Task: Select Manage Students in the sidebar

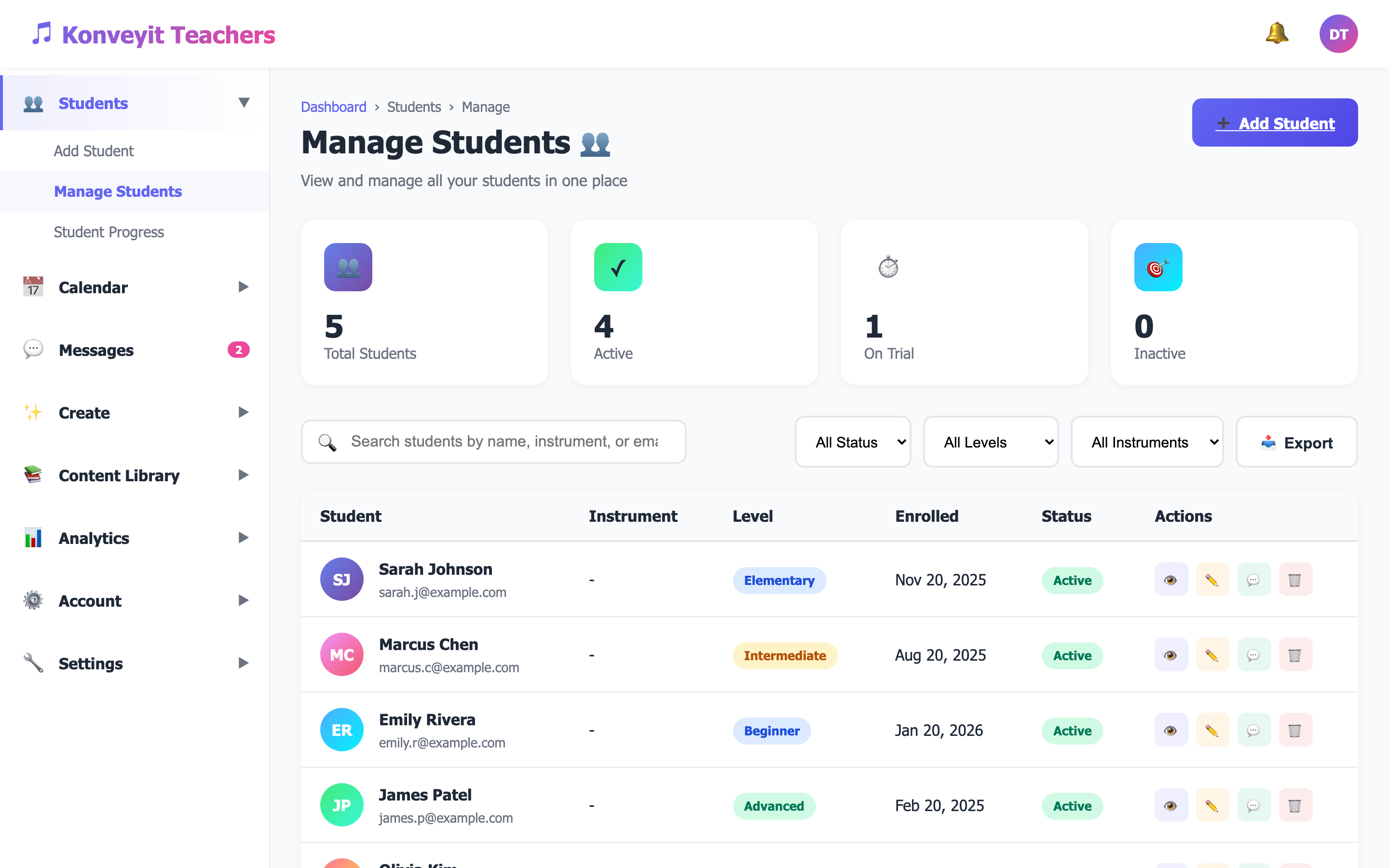Action: pos(118,191)
